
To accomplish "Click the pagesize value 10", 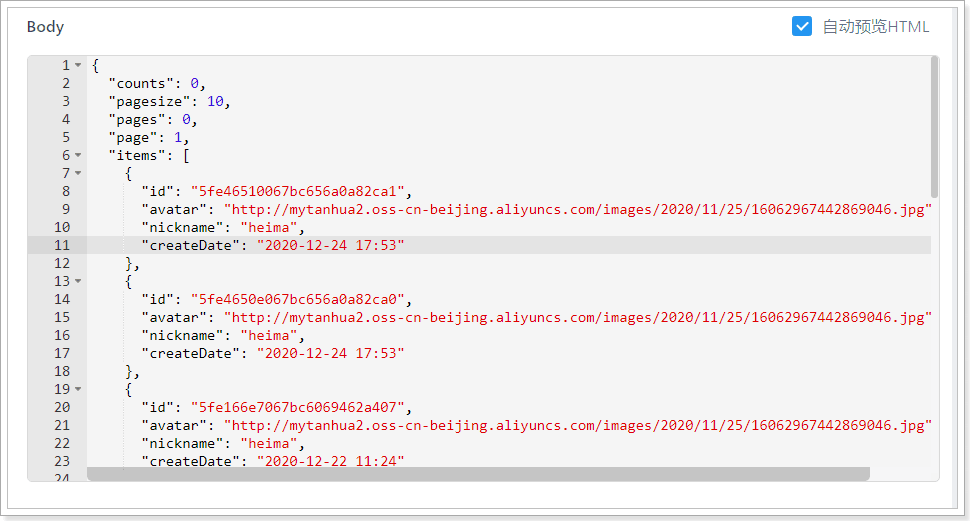I will click(x=215, y=101).
